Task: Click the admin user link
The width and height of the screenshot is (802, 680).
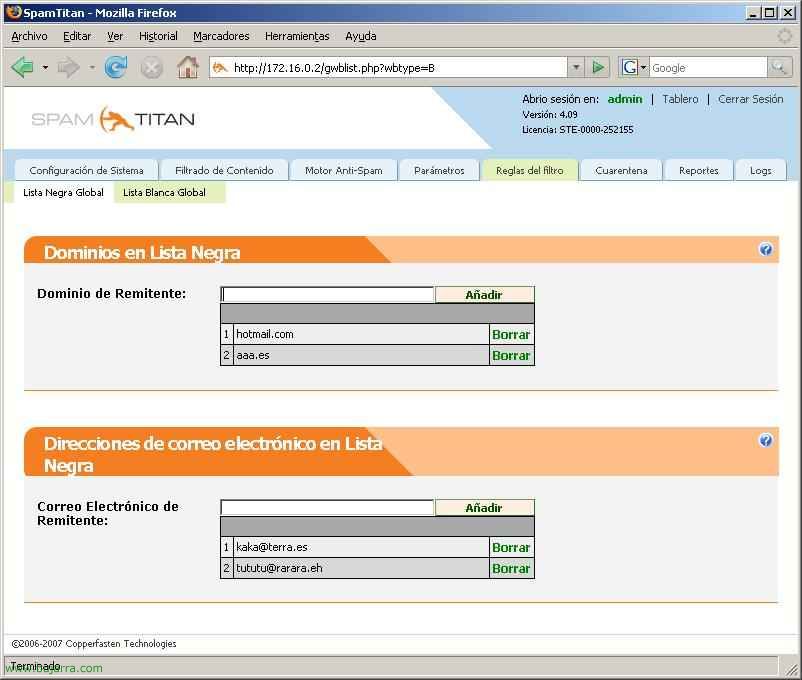Action: pos(625,99)
